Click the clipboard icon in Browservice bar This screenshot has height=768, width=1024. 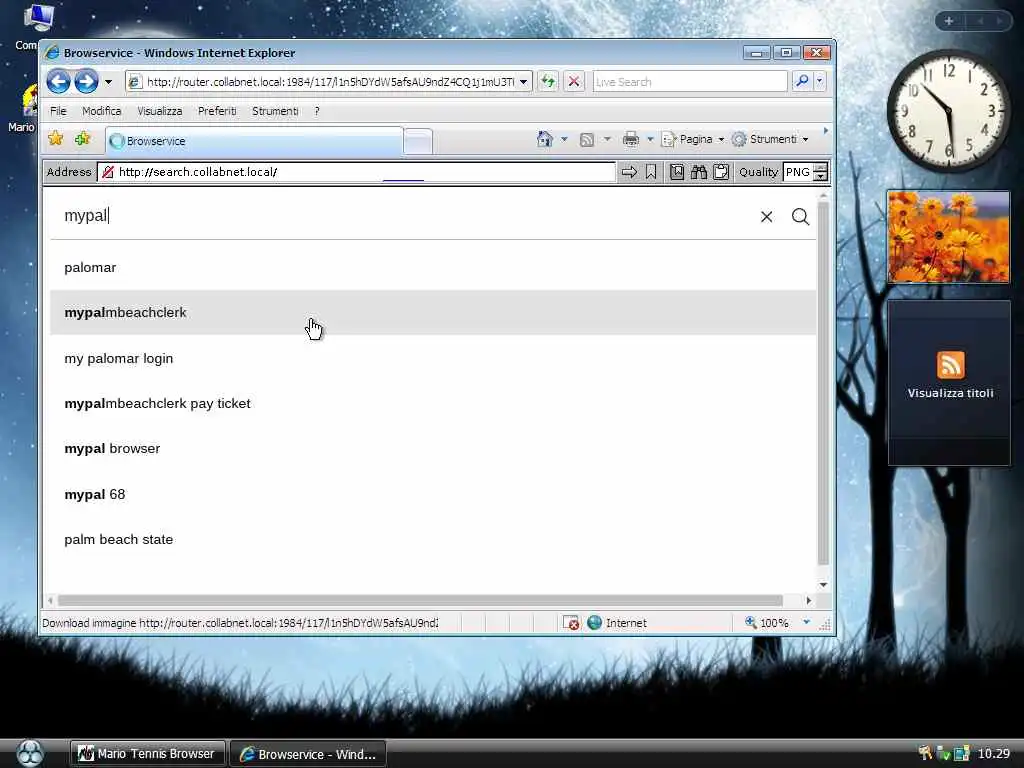[721, 172]
